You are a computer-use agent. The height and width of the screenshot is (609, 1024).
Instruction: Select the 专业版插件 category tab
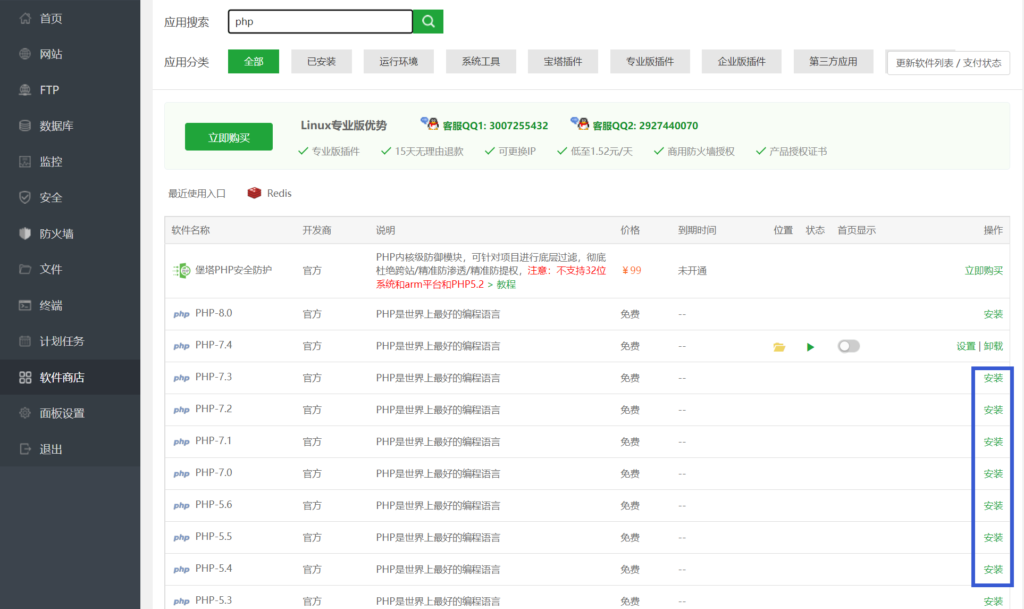coord(650,62)
